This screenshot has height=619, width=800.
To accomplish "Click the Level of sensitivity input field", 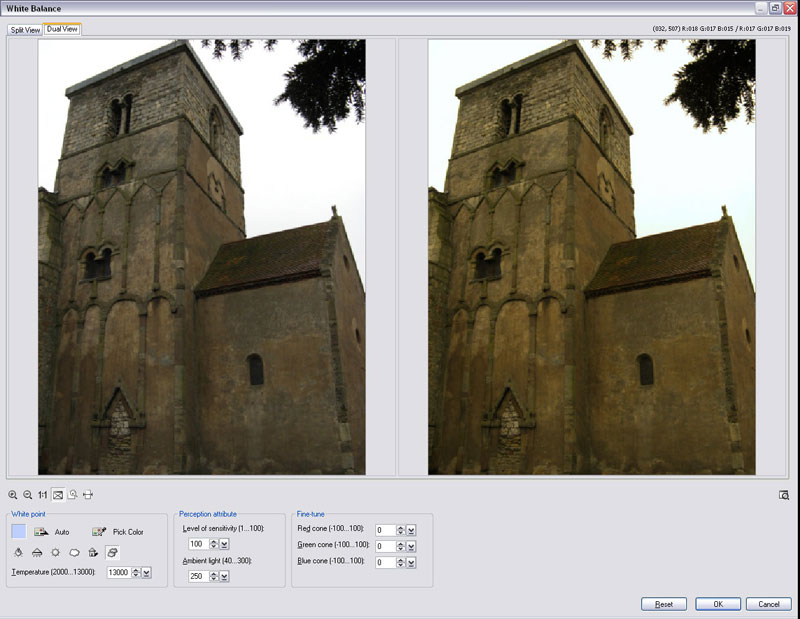I will pyautogui.click(x=197, y=544).
